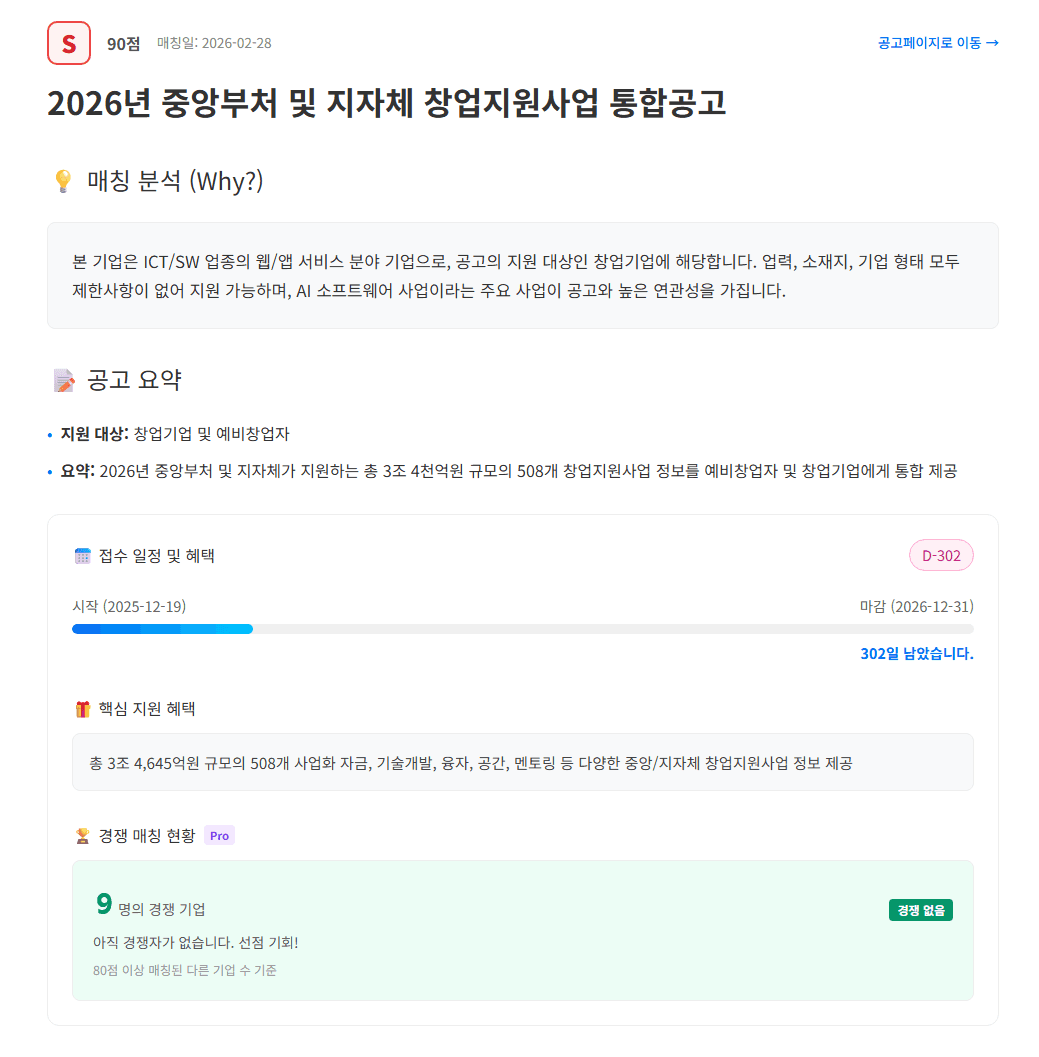The image size is (1039, 1057).
Task: Click the green 경쟁 없음 button
Action: tap(921, 910)
